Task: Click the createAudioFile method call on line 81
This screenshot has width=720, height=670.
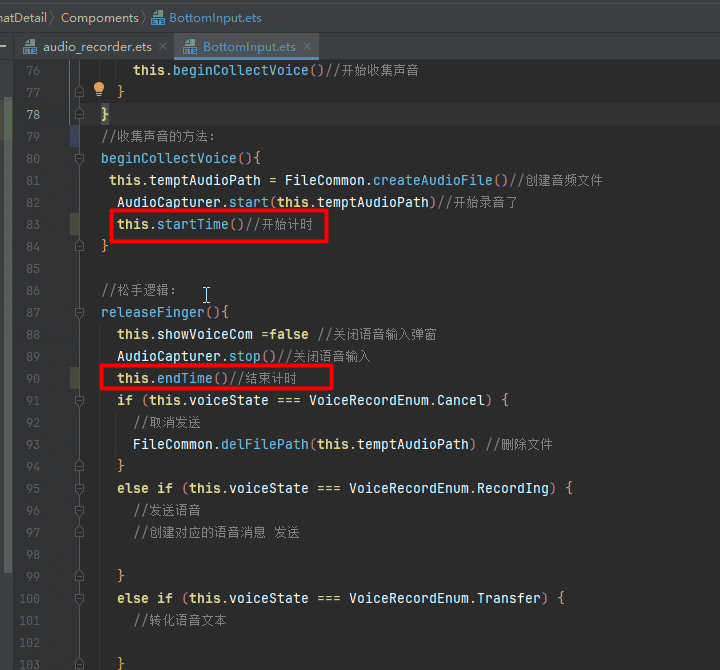Action: pos(432,180)
